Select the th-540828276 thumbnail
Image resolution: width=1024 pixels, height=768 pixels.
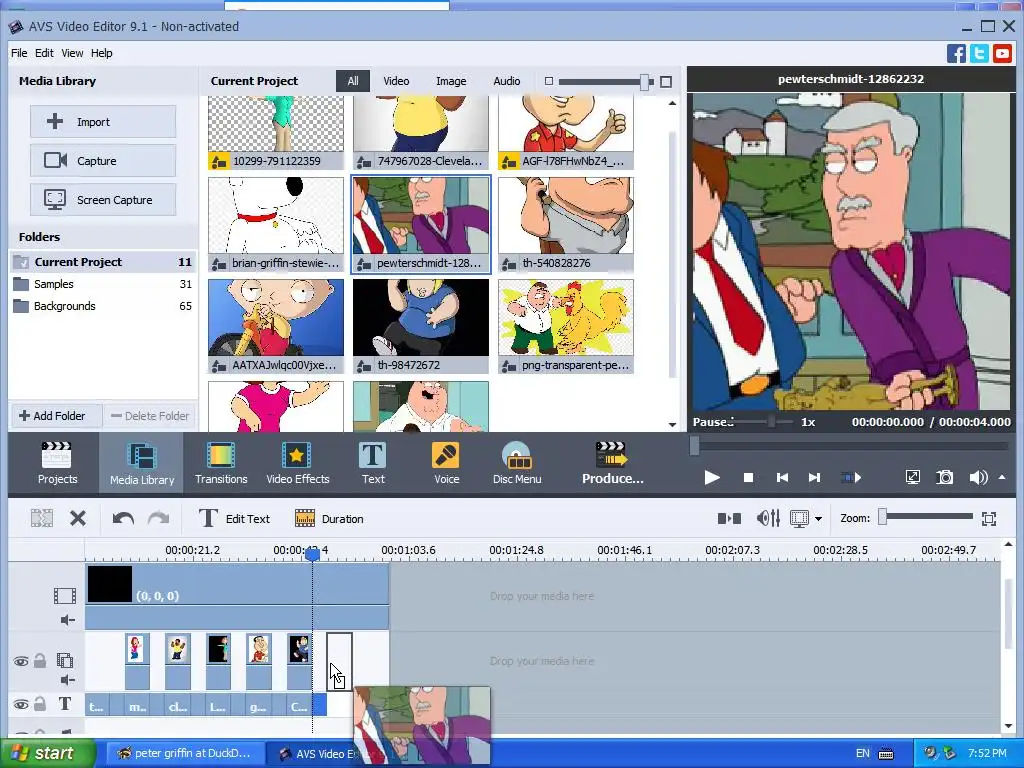point(566,224)
